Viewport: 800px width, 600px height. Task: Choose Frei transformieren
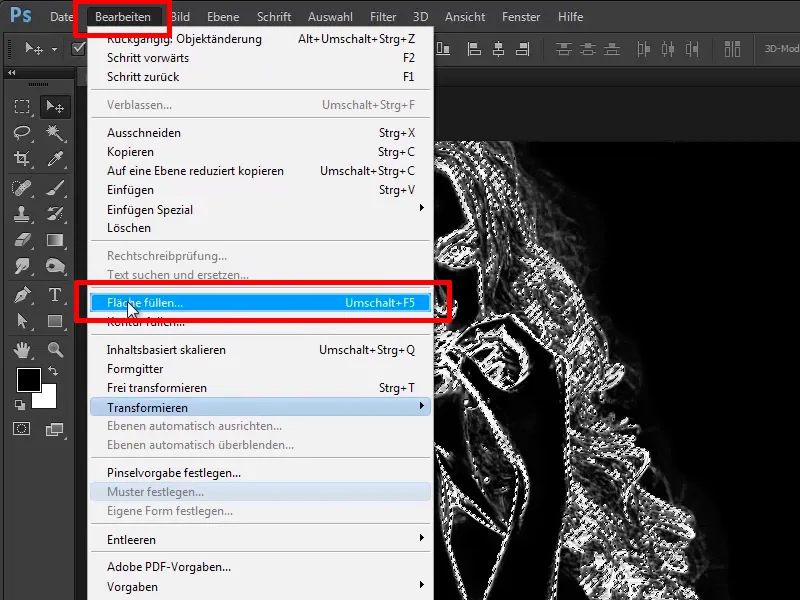pyautogui.click(x=260, y=388)
